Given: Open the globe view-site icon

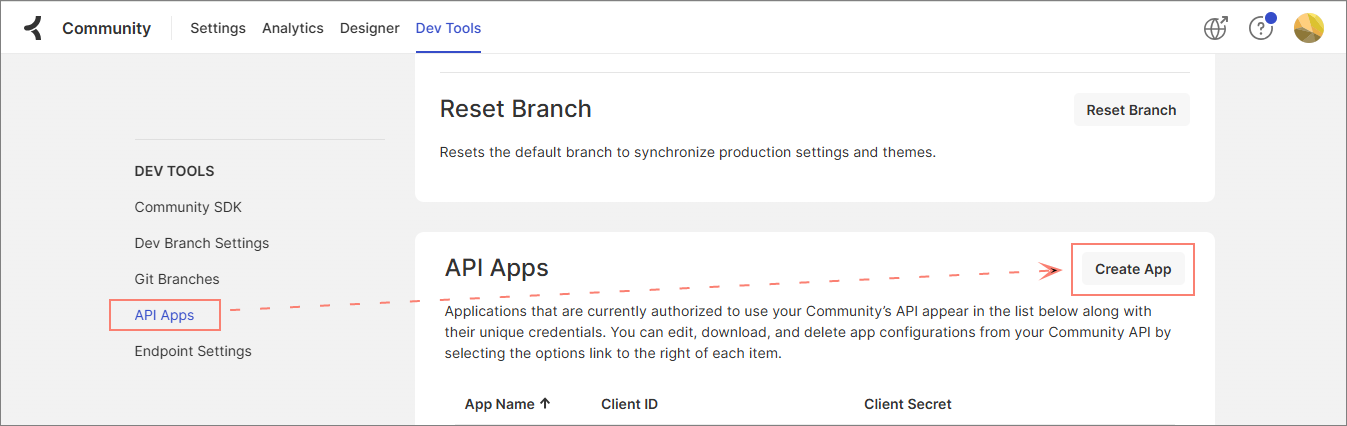Looking at the screenshot, I should 1215,28.
